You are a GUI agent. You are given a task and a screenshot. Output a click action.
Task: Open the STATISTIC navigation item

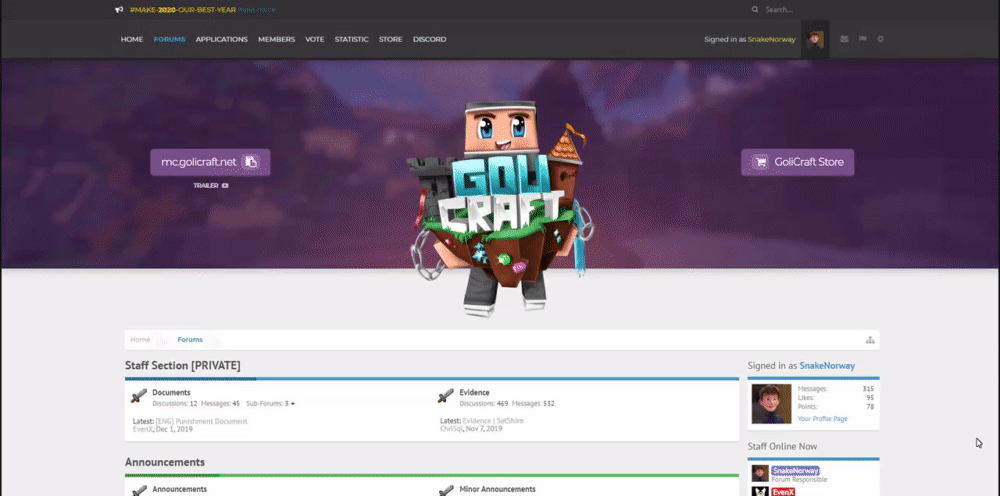(351, 40)
